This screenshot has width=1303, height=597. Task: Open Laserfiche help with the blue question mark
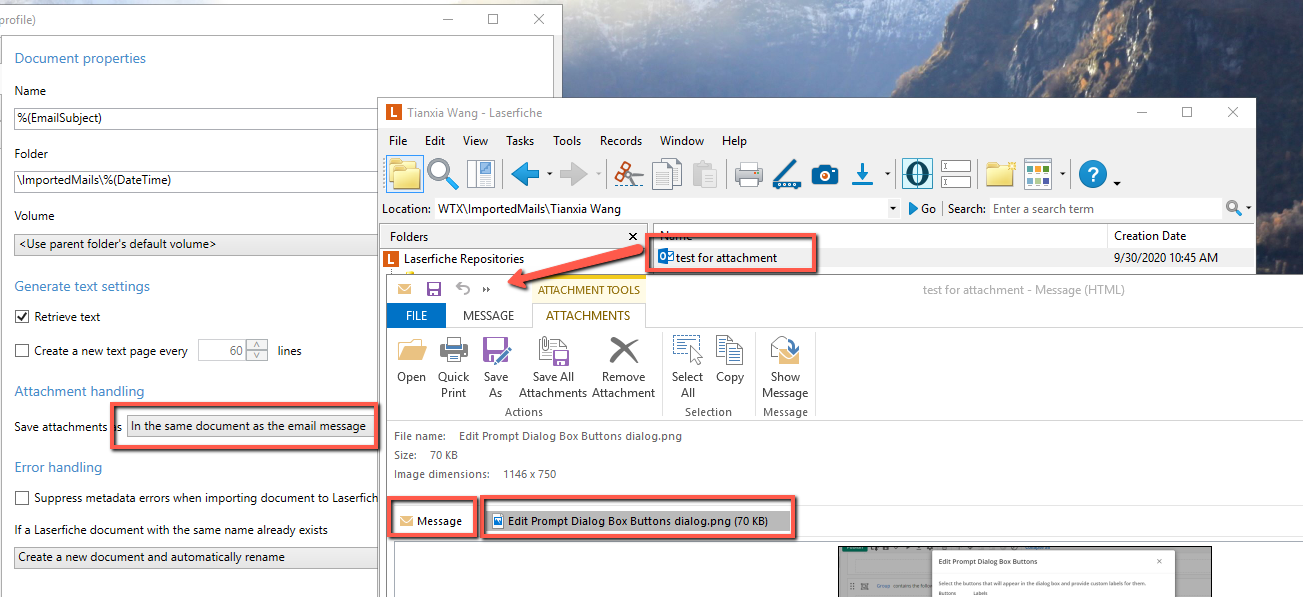click(1093, 173)
